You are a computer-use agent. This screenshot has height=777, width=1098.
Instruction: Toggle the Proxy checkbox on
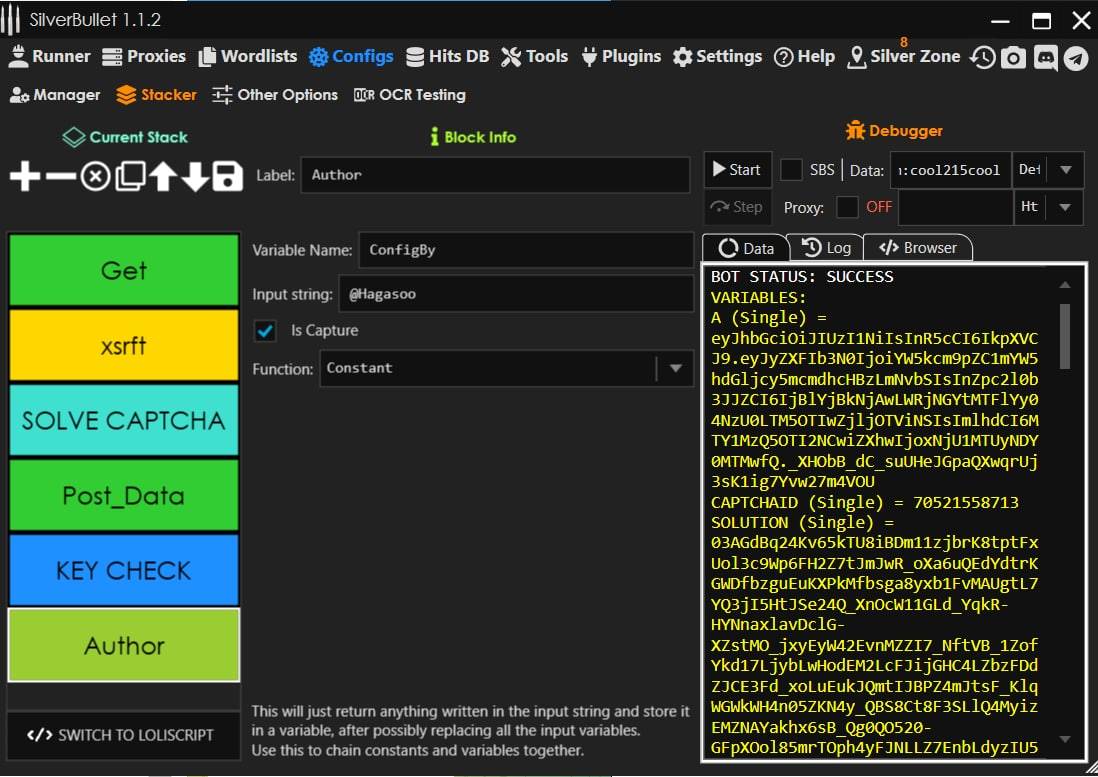coord(847,207)
